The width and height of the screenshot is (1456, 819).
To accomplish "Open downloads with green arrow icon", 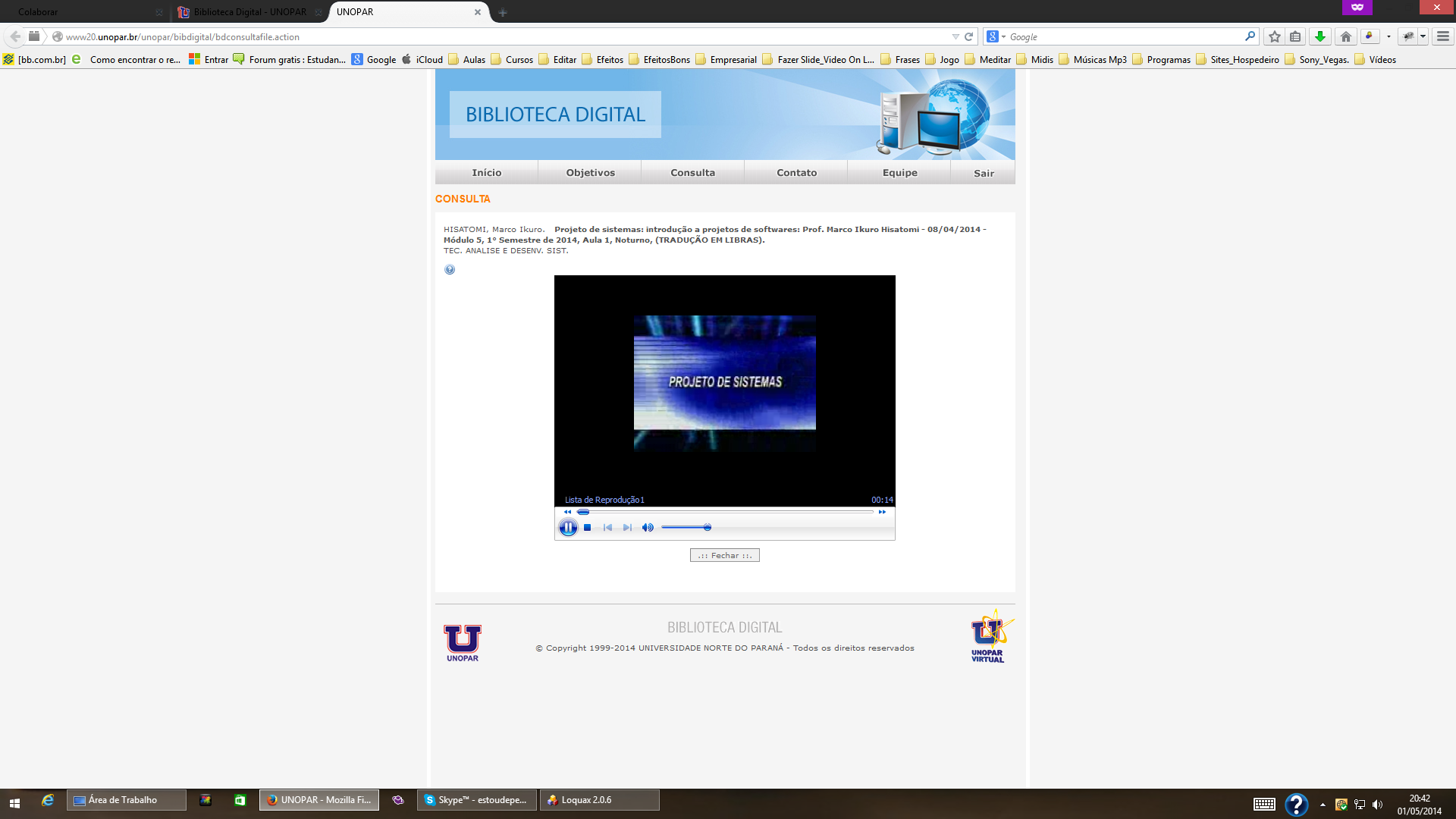I will tap(1320, 36).
